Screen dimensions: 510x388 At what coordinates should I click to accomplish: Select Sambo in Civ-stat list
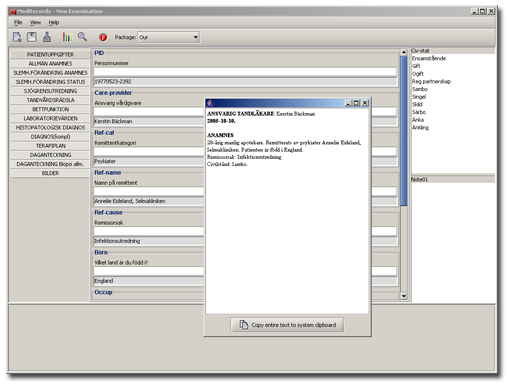[x=420, y=89]
